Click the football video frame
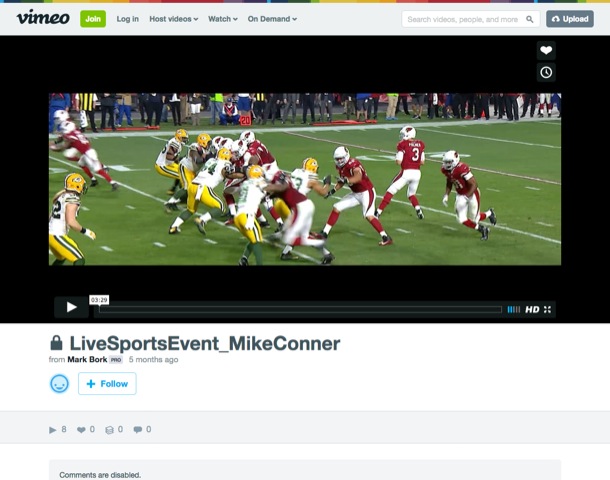The height and width of the screenshot is (480, 610). pyautogui.click(x=305, y=179)
